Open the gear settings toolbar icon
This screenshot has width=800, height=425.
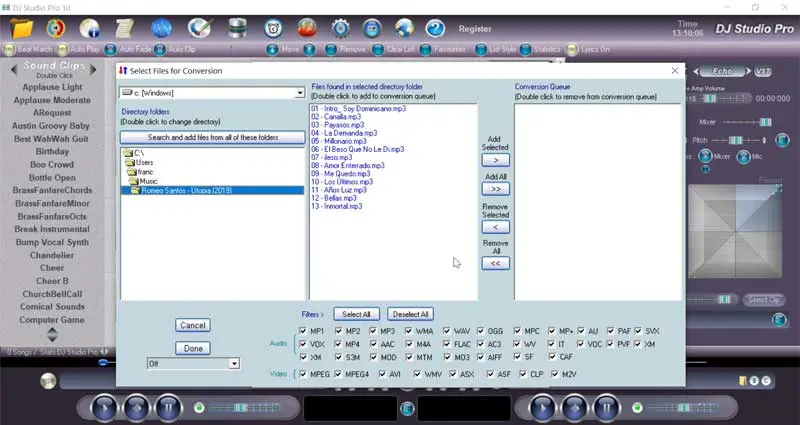340,29
